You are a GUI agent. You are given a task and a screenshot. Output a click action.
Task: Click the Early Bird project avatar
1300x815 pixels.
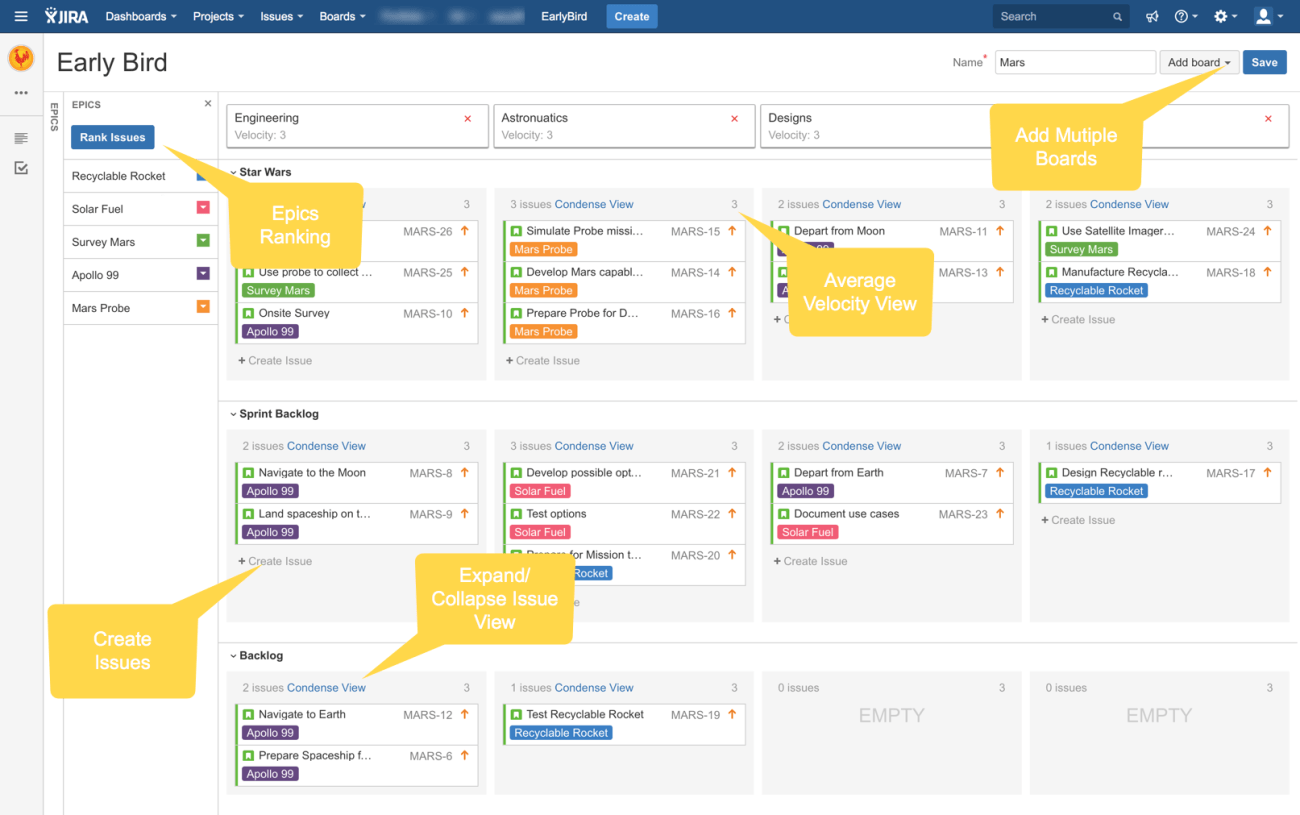(21, 59)
